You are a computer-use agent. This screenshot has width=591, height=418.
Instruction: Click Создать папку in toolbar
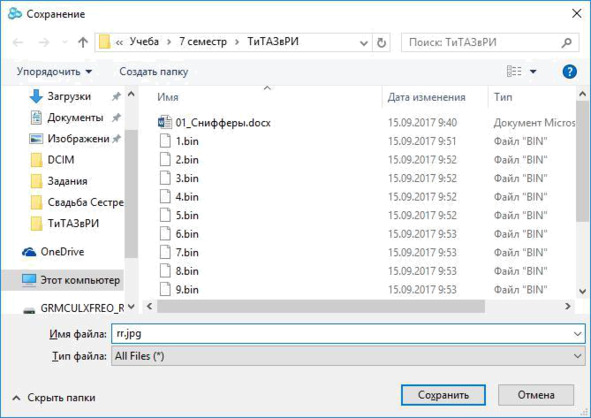coord(154,71)
